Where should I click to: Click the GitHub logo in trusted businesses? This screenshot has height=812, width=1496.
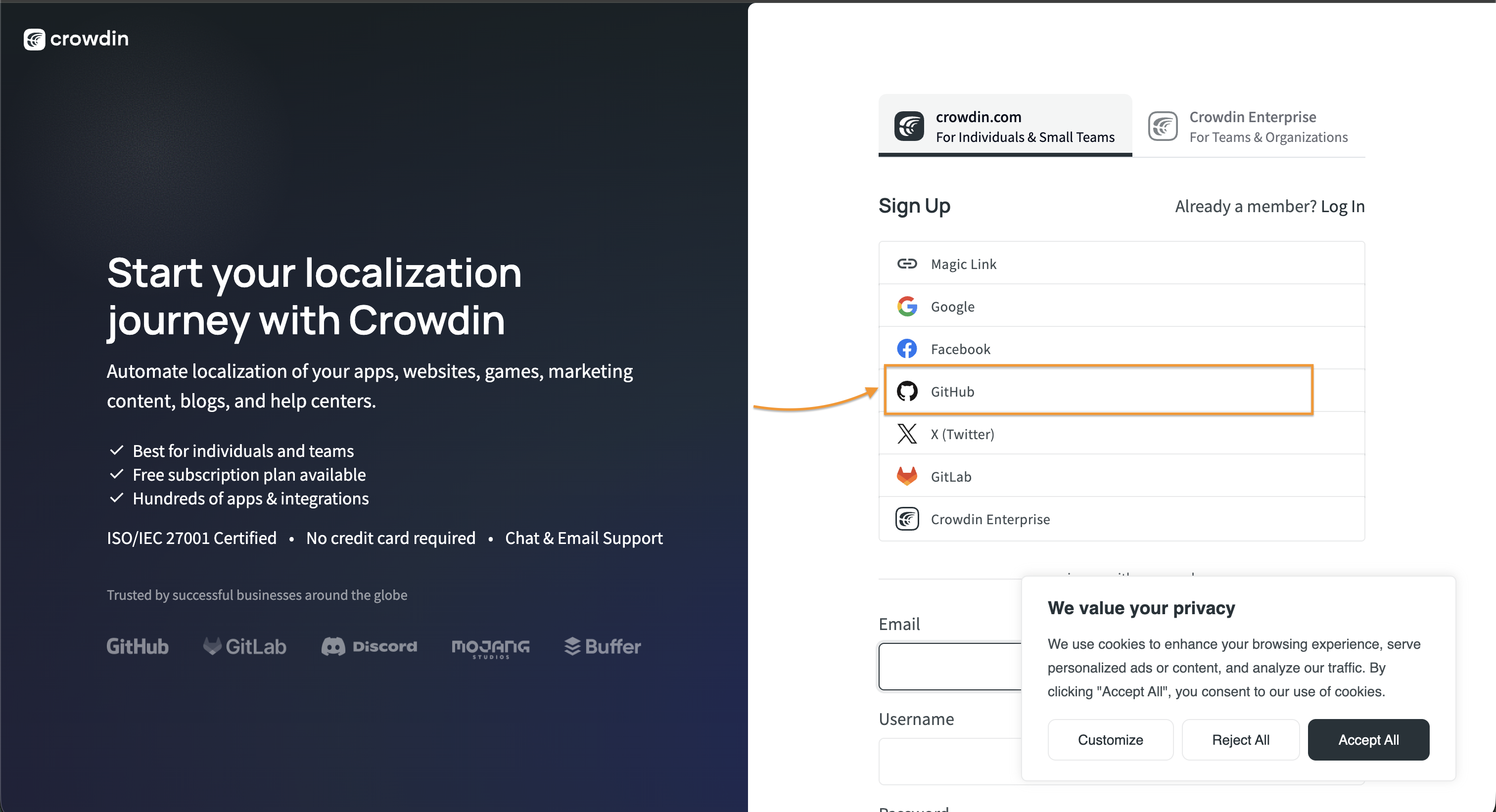(138, 646)
